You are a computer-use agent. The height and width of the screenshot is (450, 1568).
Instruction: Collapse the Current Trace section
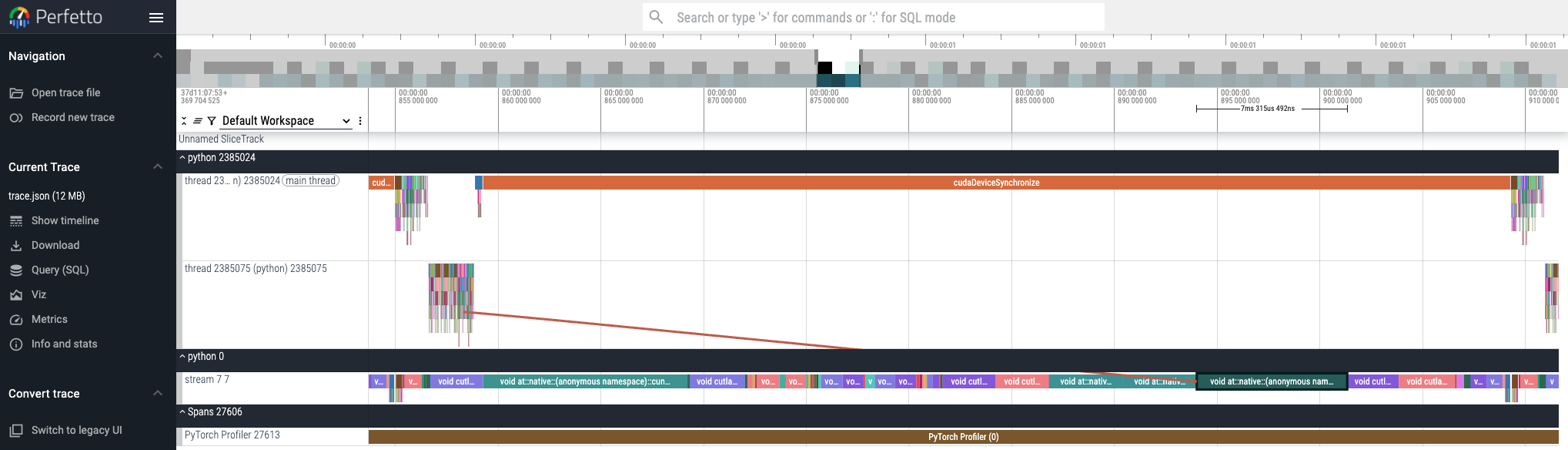158,166
